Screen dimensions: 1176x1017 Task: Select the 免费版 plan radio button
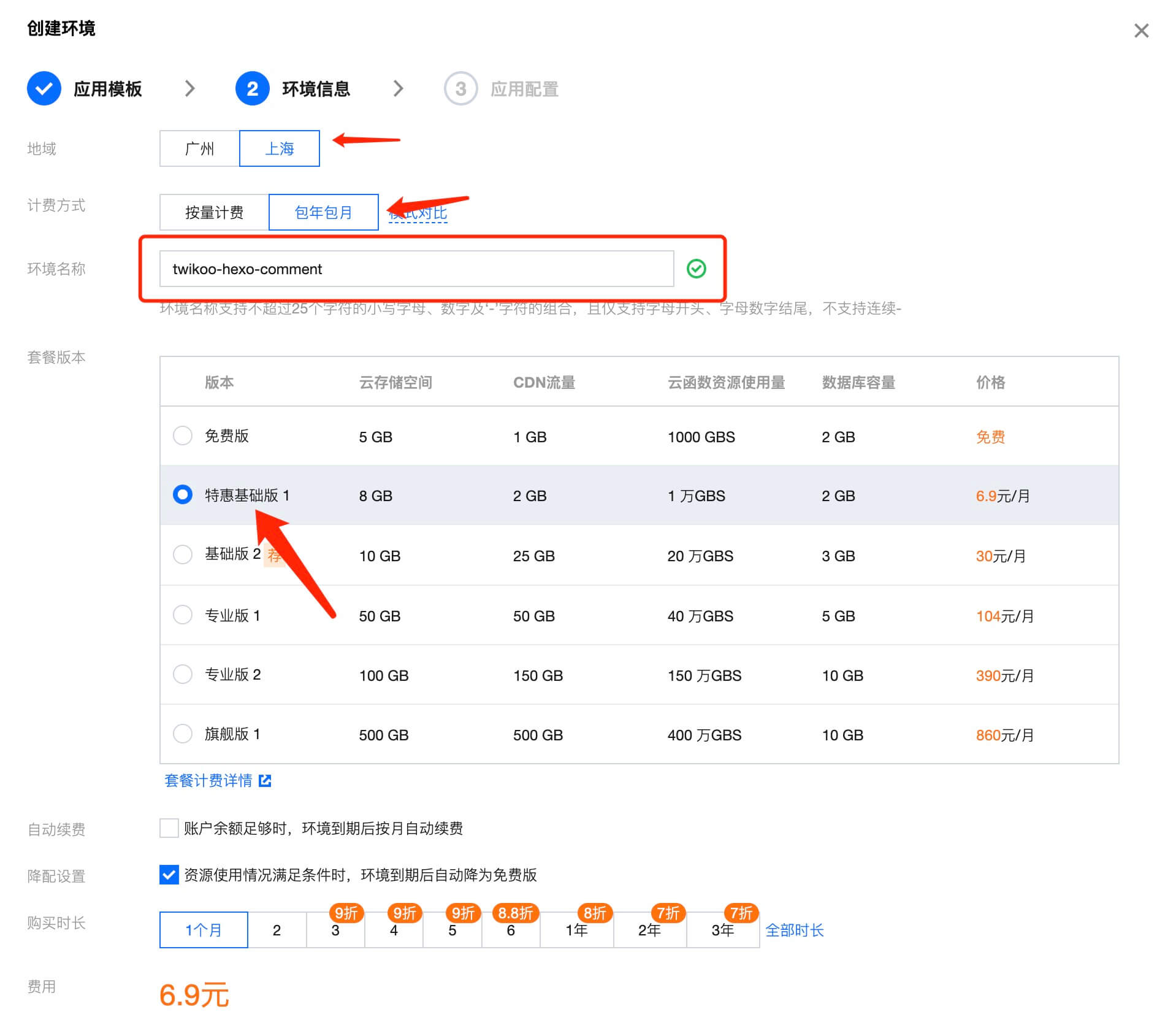coord(183,436)
